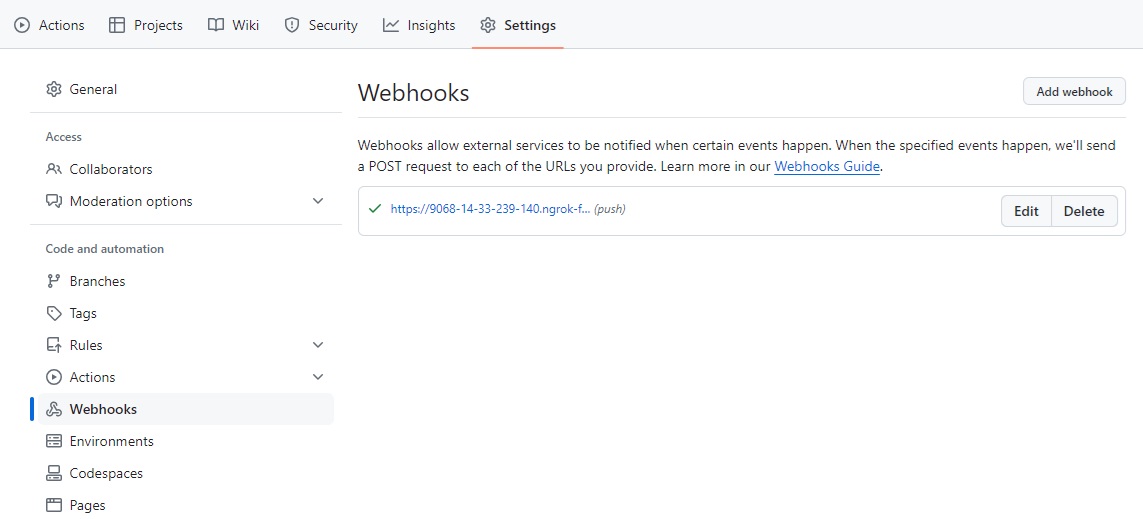
Task: Expand the Rules section chevron
Action: 318,345
